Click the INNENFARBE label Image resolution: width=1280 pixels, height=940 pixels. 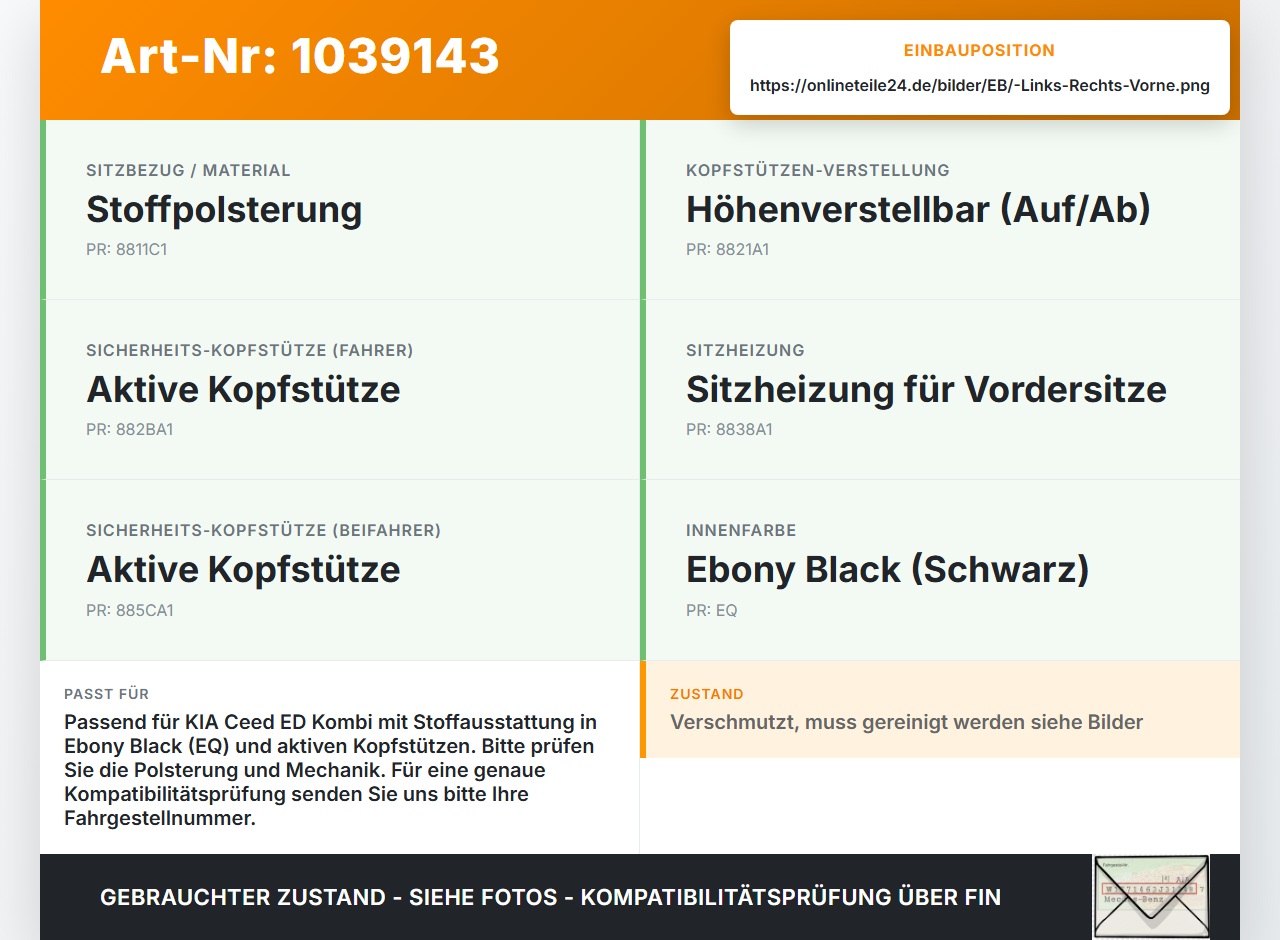click(x=741, y=530)
